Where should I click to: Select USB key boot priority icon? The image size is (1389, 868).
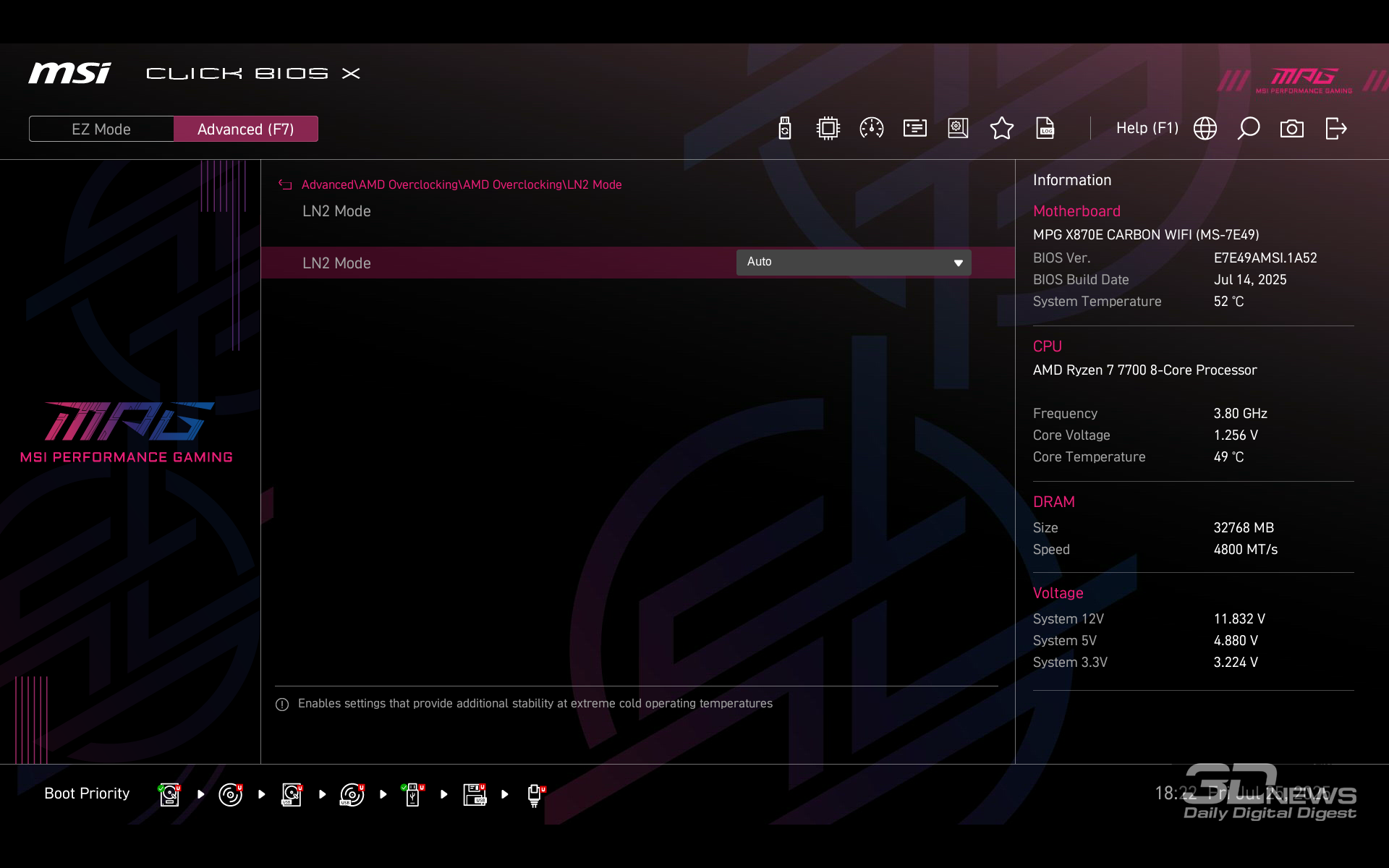pyautogui.click(x=413, y=794)
